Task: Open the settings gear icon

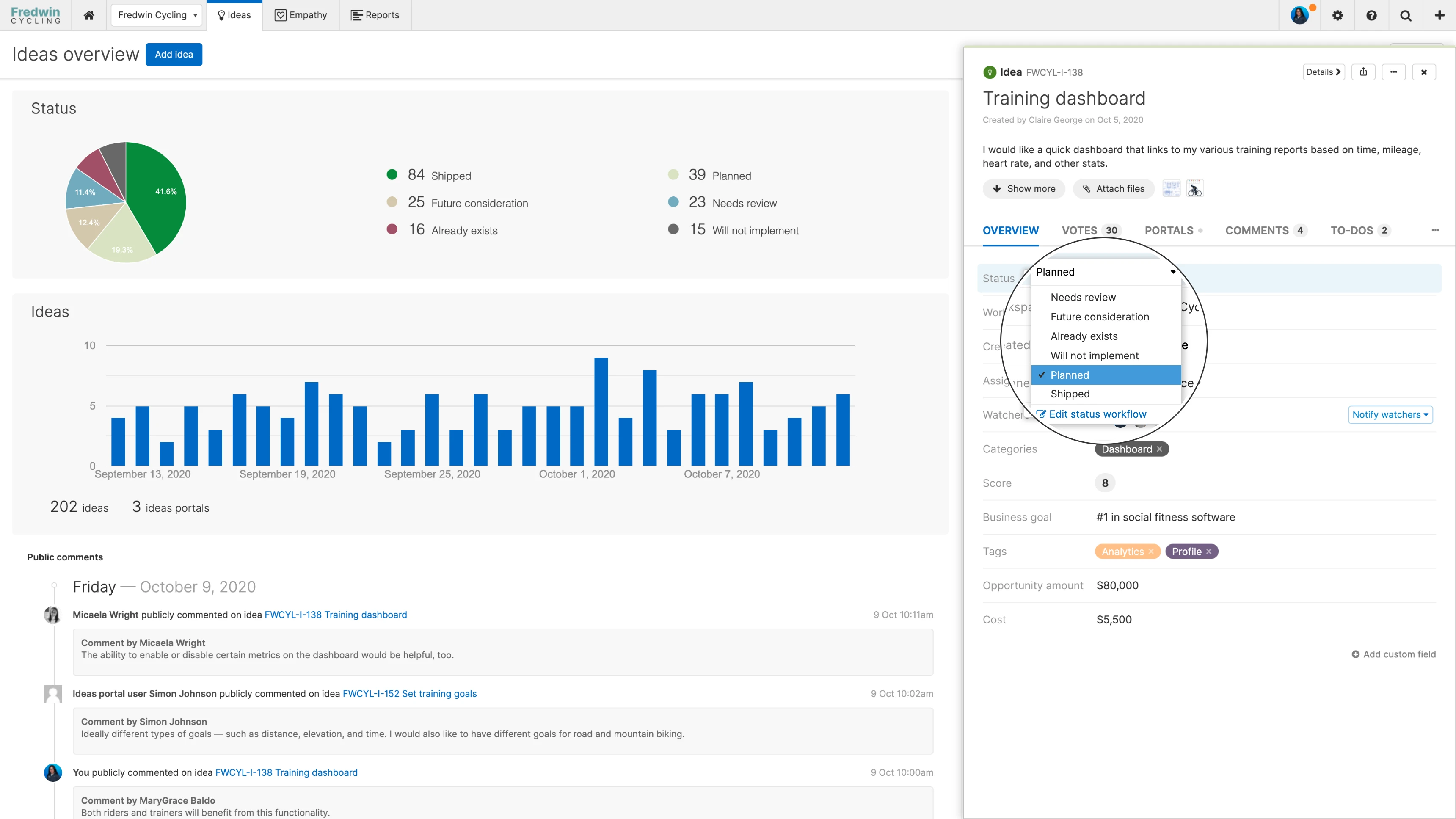Action: [1337, 15]
